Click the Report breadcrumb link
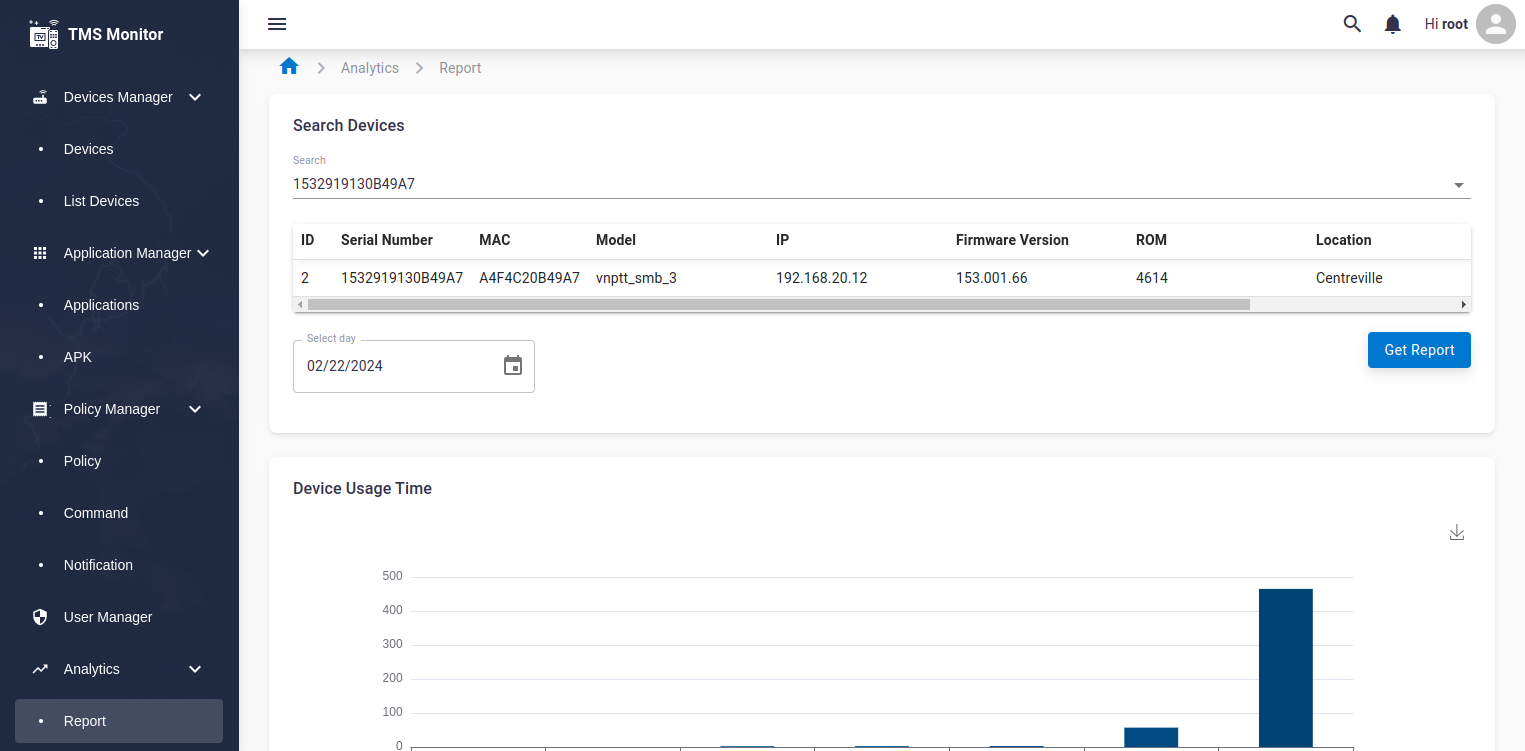Viewport: 1525px width, 751px height. [x=460, y=68]
